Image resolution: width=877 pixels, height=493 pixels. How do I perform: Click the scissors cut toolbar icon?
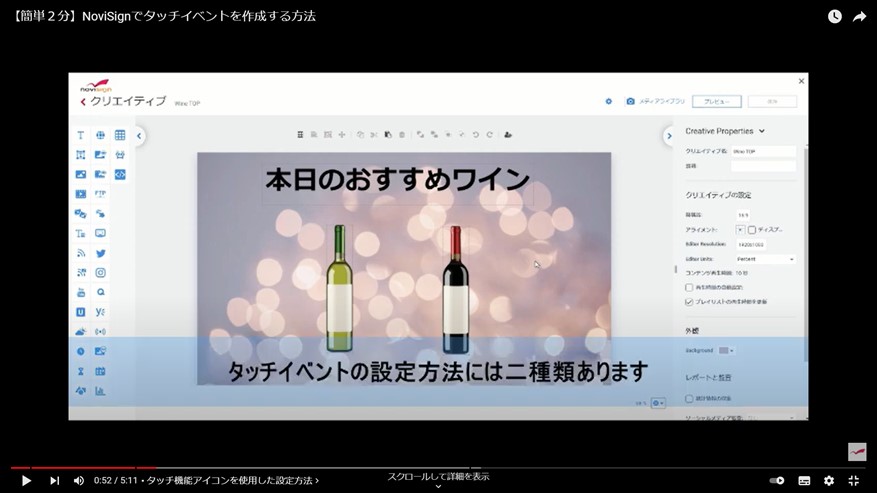click(x=374, y=135)
